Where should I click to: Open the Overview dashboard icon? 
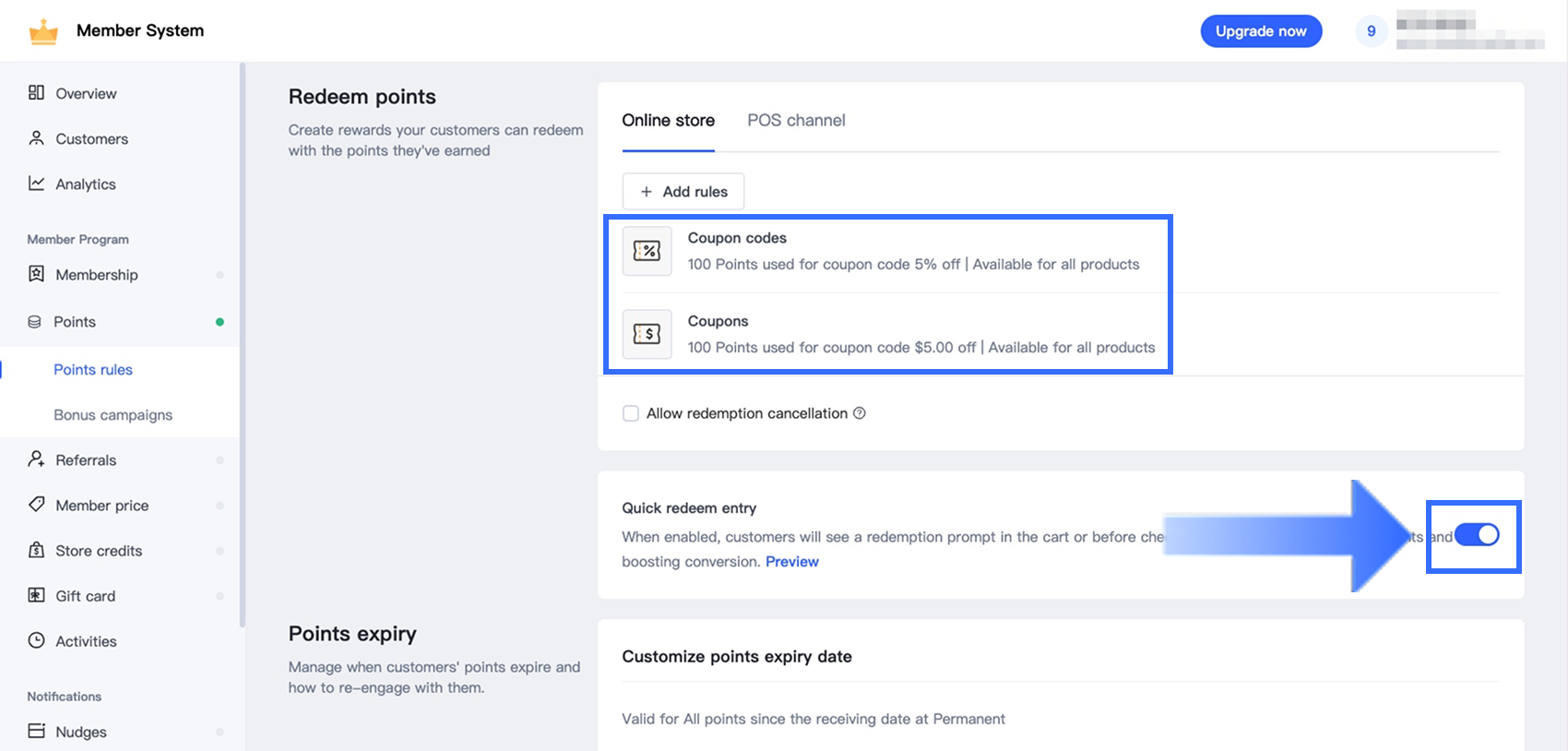pos(36,92)
